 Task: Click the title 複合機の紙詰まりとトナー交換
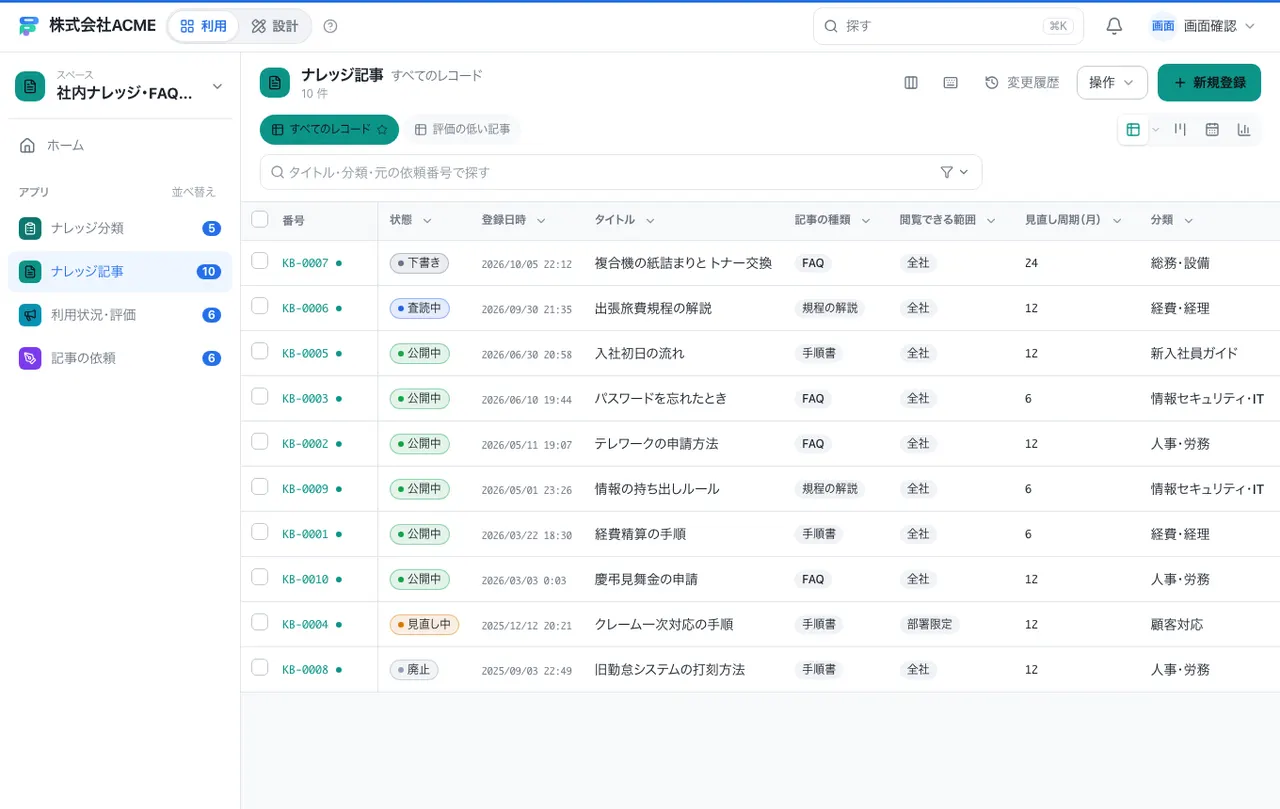pos(683,263)
